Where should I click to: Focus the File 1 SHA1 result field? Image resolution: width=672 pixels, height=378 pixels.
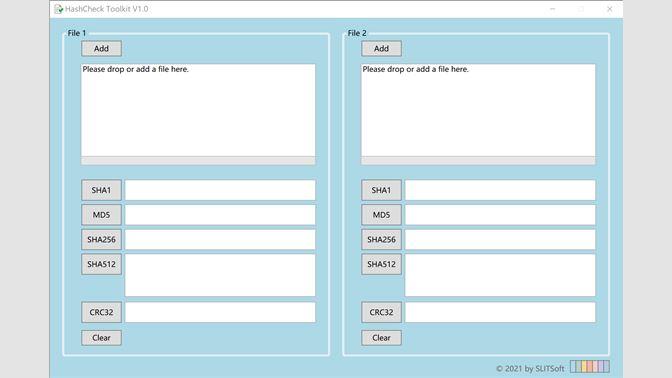click(220, 190)
